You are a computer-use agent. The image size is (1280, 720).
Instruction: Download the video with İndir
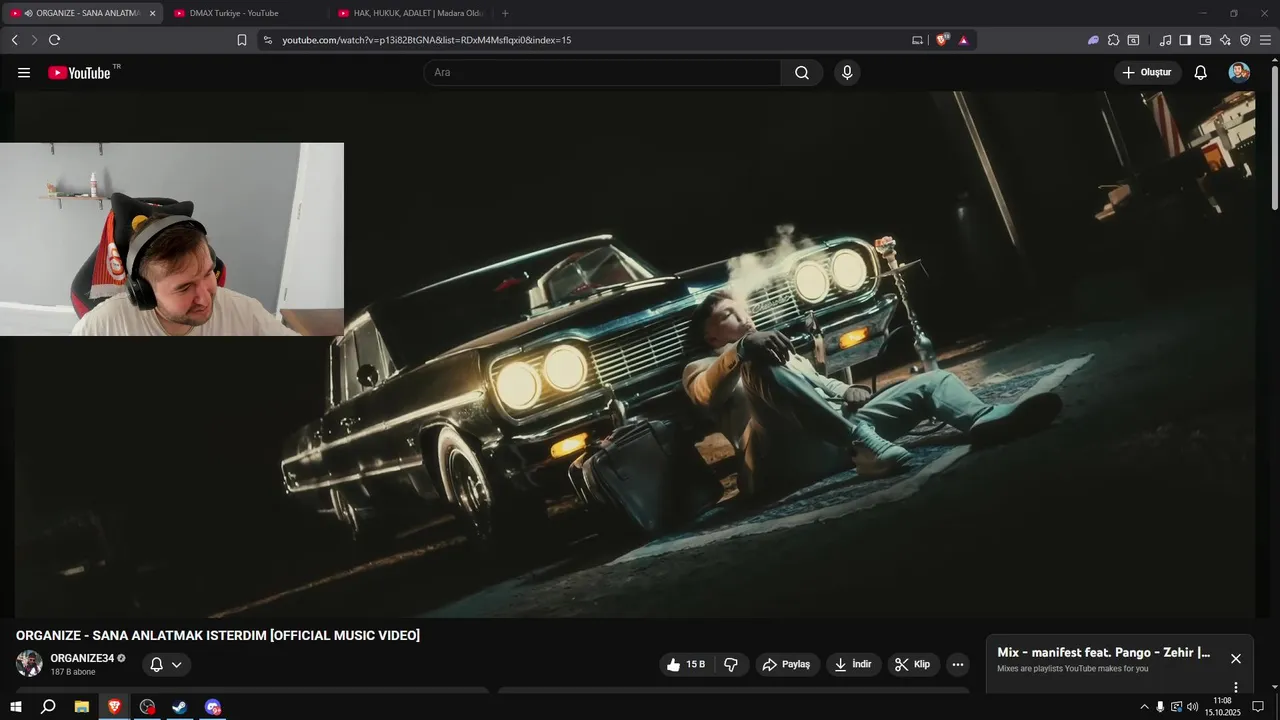point(853,664)
